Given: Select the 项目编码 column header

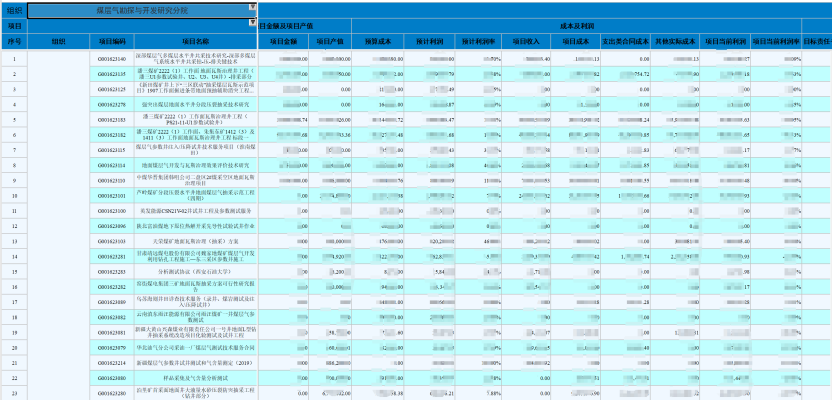Looking at the screenshot, I should (111, 42).
